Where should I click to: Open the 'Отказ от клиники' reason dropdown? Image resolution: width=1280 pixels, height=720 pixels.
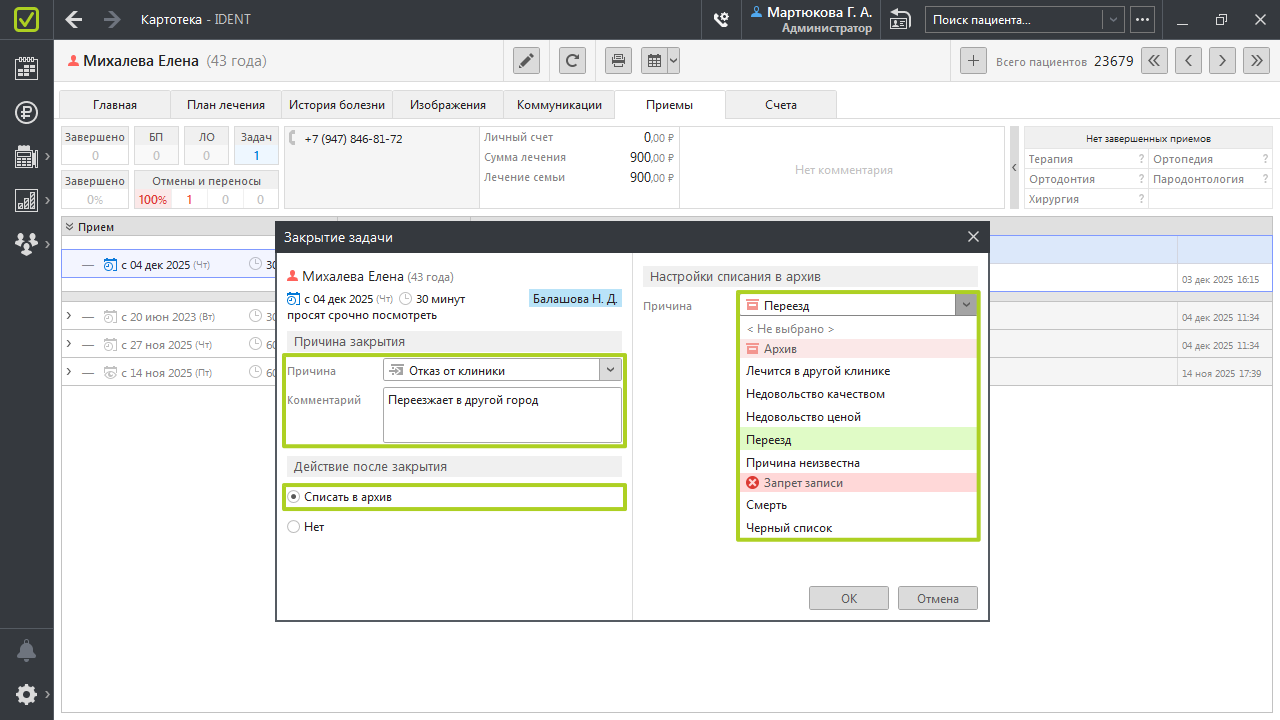(610, 370)
